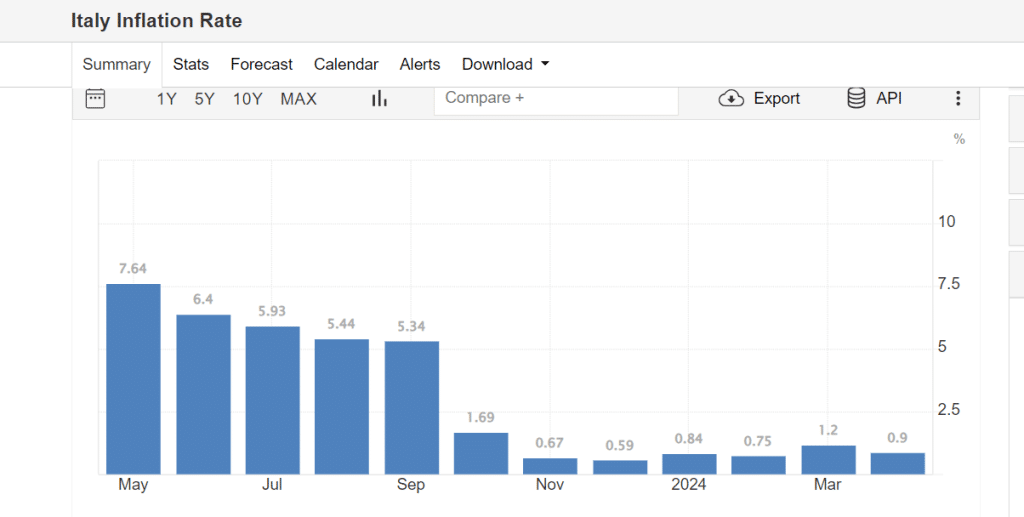This screenshot has height=517, width=1024.
Task: Select the Alerts tab
Action: pos(420,64)
